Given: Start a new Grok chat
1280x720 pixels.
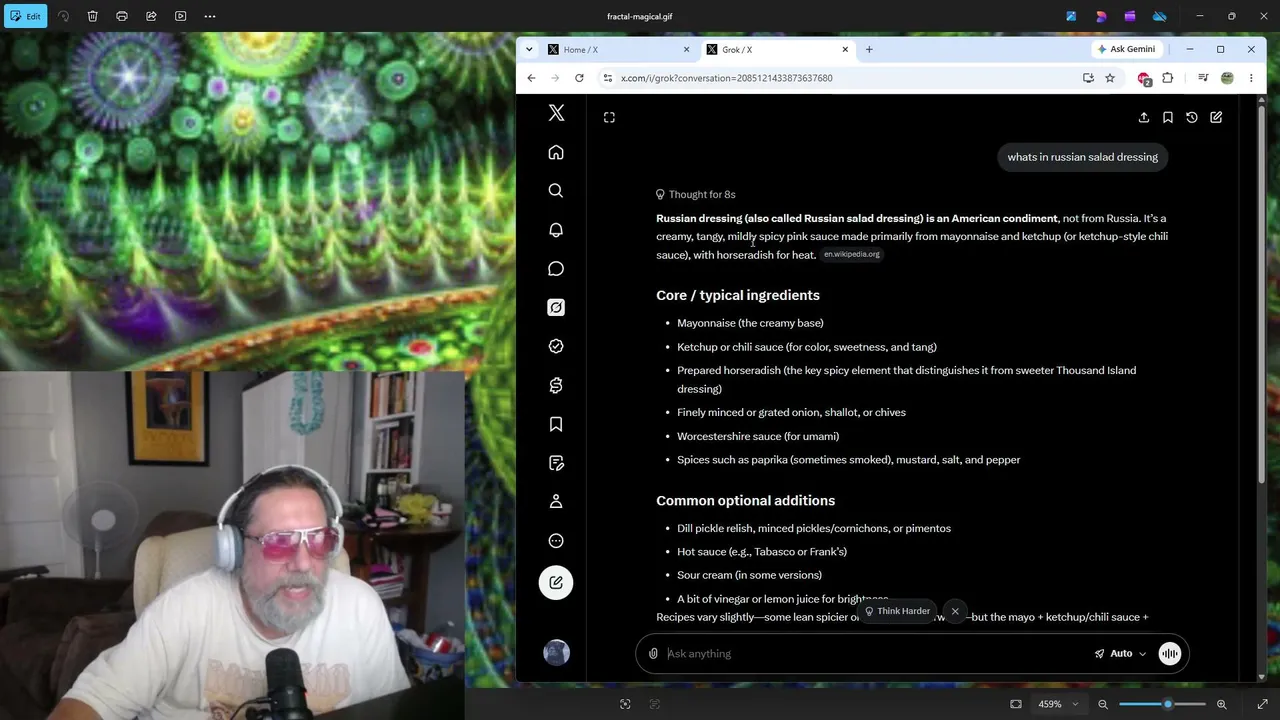Looking at the screenshot, I should [1216, 117].
